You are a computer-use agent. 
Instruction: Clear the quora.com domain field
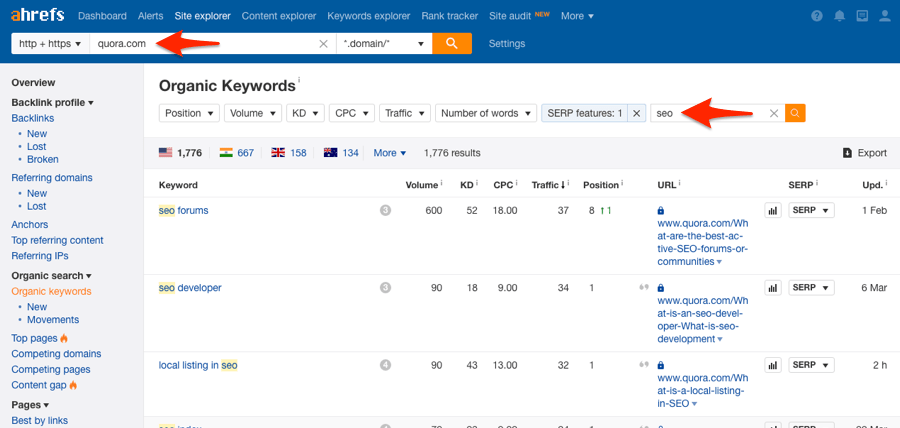(x=324, y=44)
